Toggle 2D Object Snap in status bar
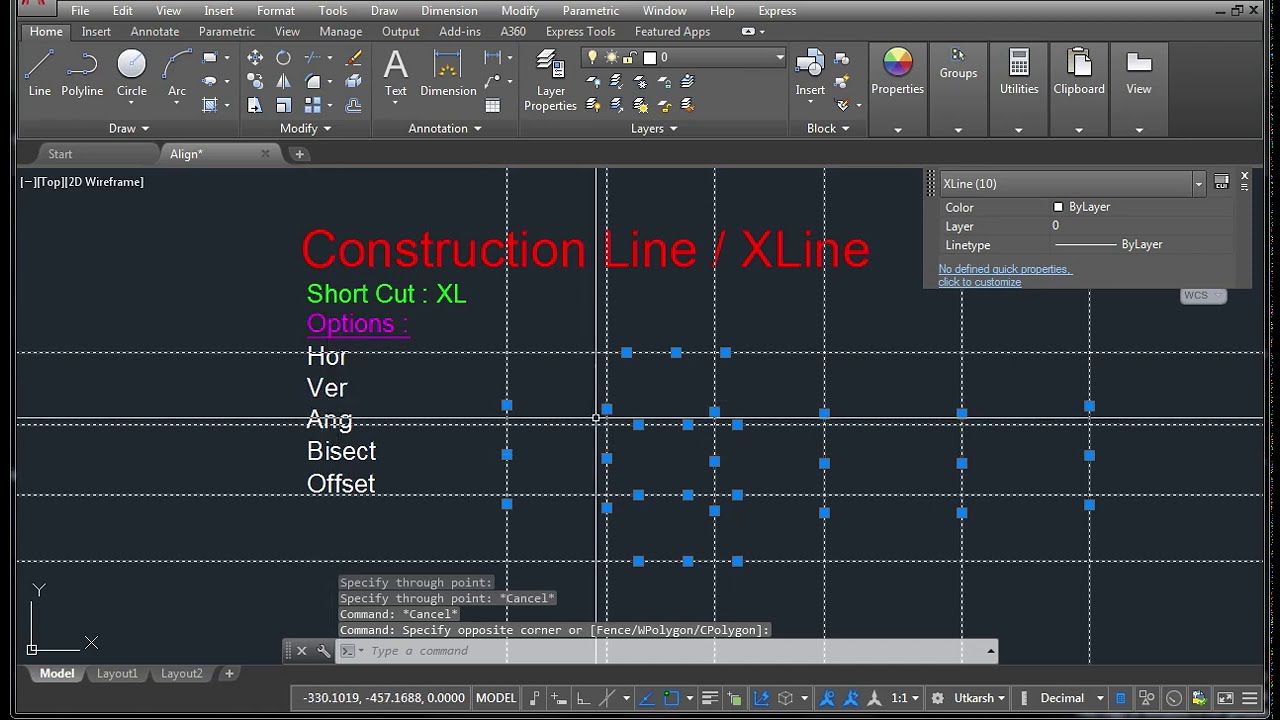 671,698
